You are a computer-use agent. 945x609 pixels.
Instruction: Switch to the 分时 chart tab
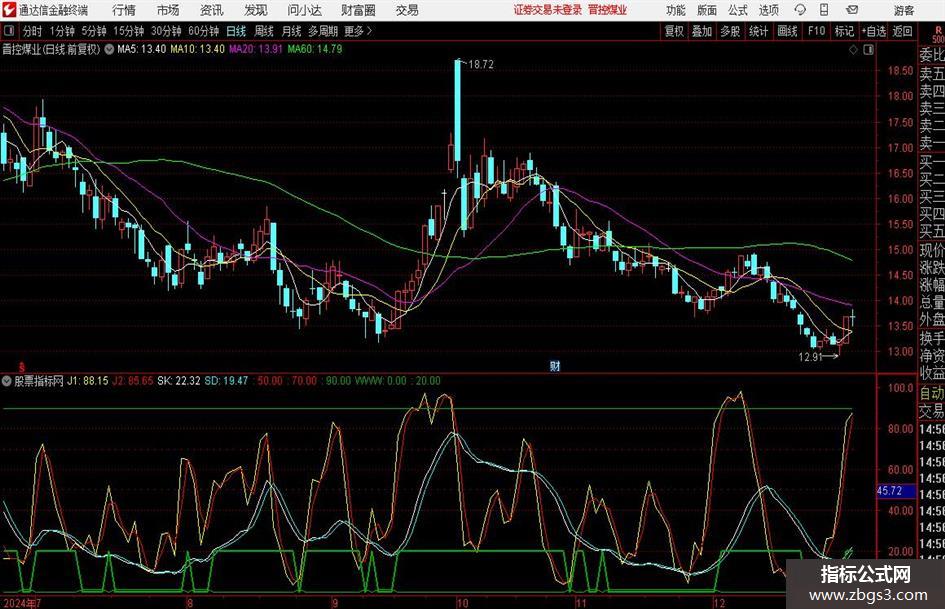pos(33,31)
